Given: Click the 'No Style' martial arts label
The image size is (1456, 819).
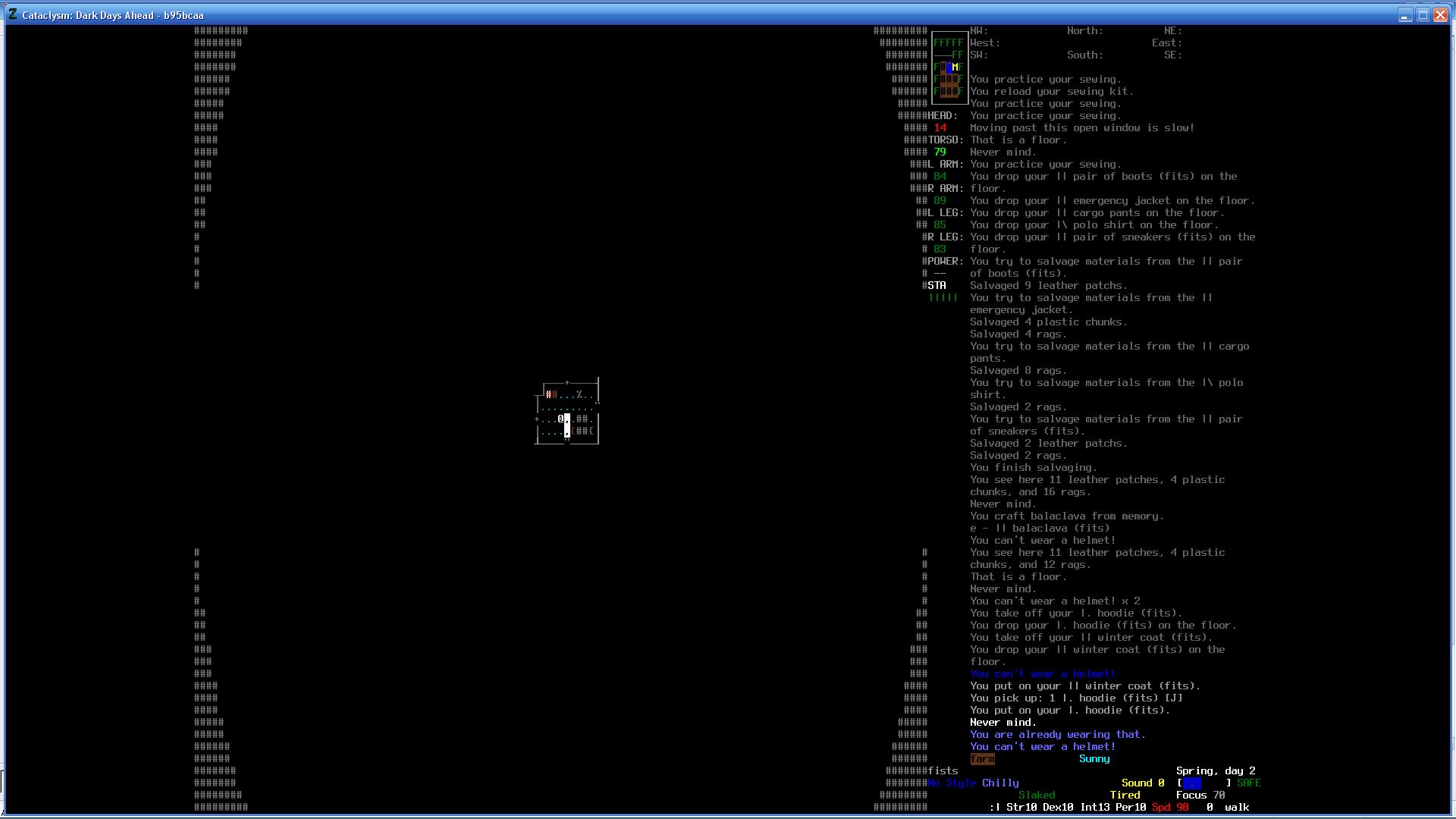Looking at the screenshot, I should pyautogui.click(x=952, y=783).
